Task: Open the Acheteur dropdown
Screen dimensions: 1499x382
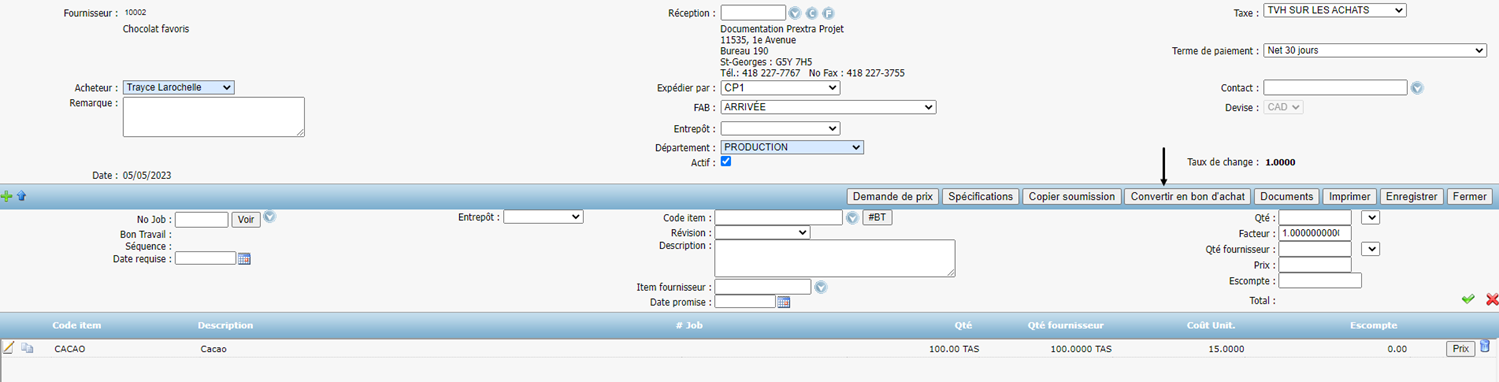Action: pyautogui.click(x=179, y=87)
